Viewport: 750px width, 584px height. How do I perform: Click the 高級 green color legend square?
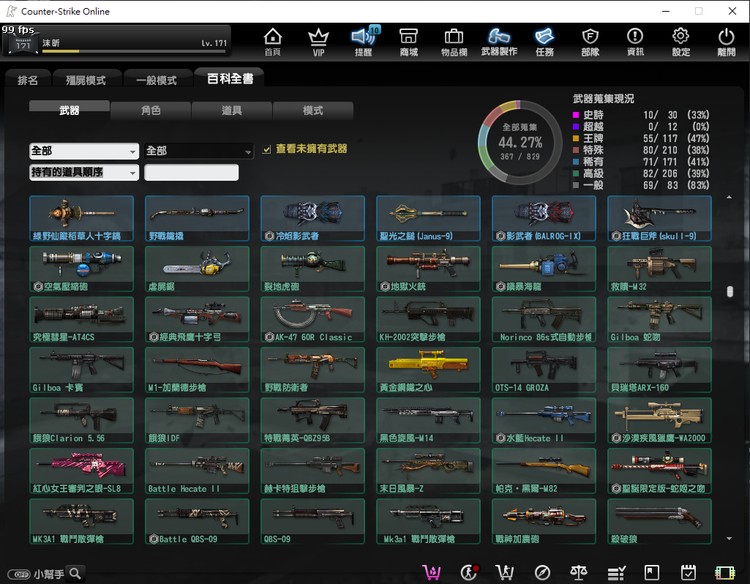pyautogui.click(x=576, y=173)
